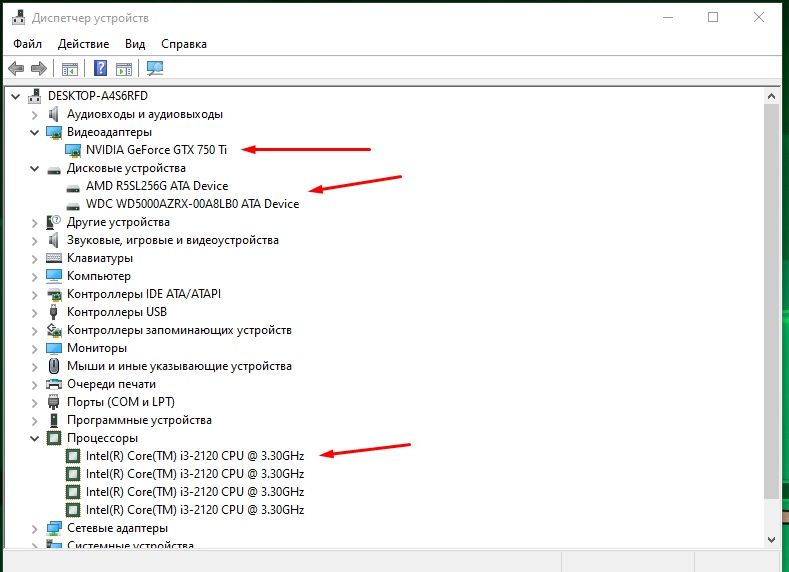Collapse the Дисковые устройства category
789x572 pixels.
tap(34, 169)
